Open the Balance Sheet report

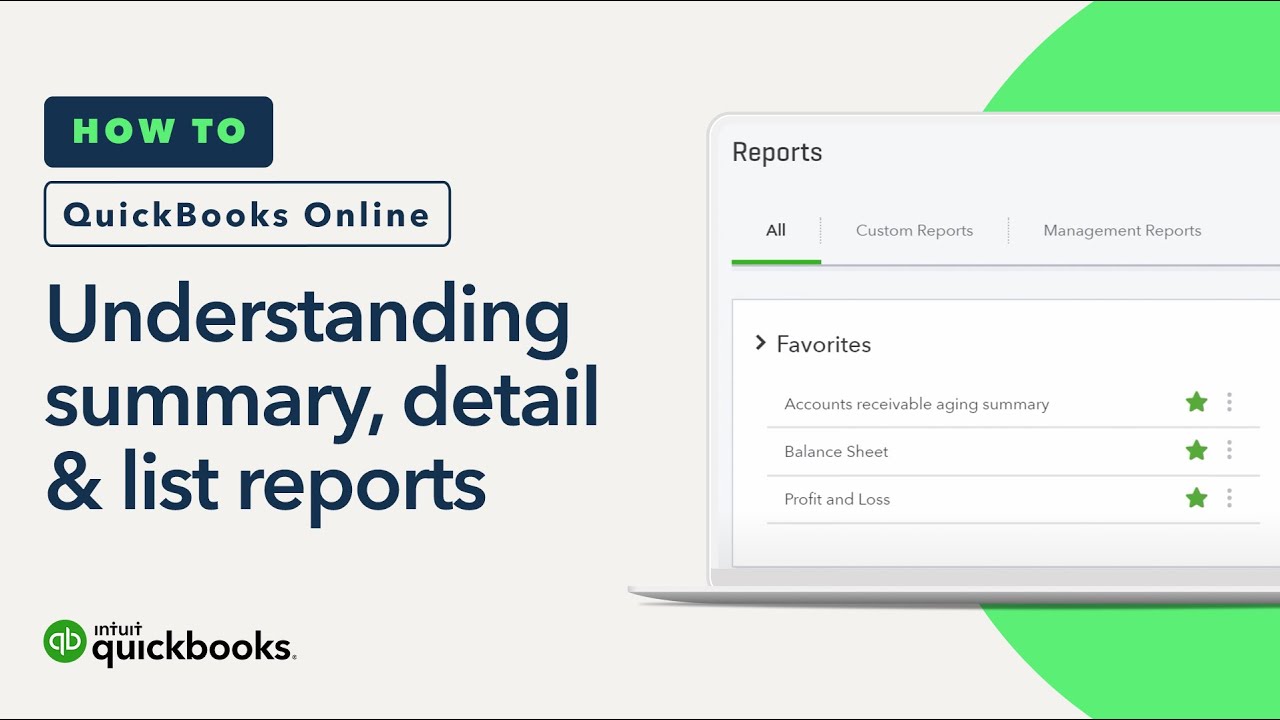(836, 451)
